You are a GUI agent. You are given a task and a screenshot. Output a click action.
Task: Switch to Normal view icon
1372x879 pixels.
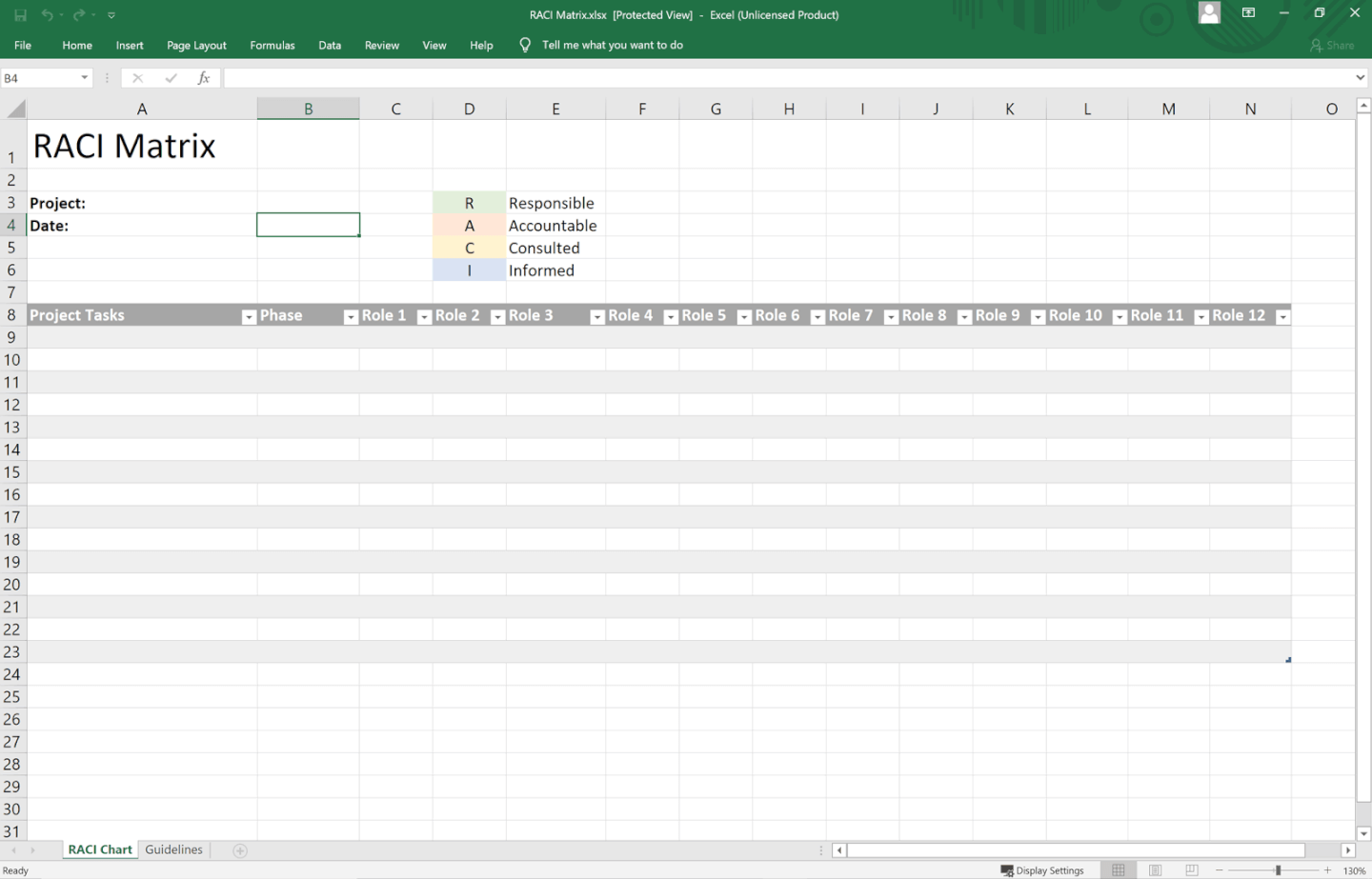tap(1119, 870)
